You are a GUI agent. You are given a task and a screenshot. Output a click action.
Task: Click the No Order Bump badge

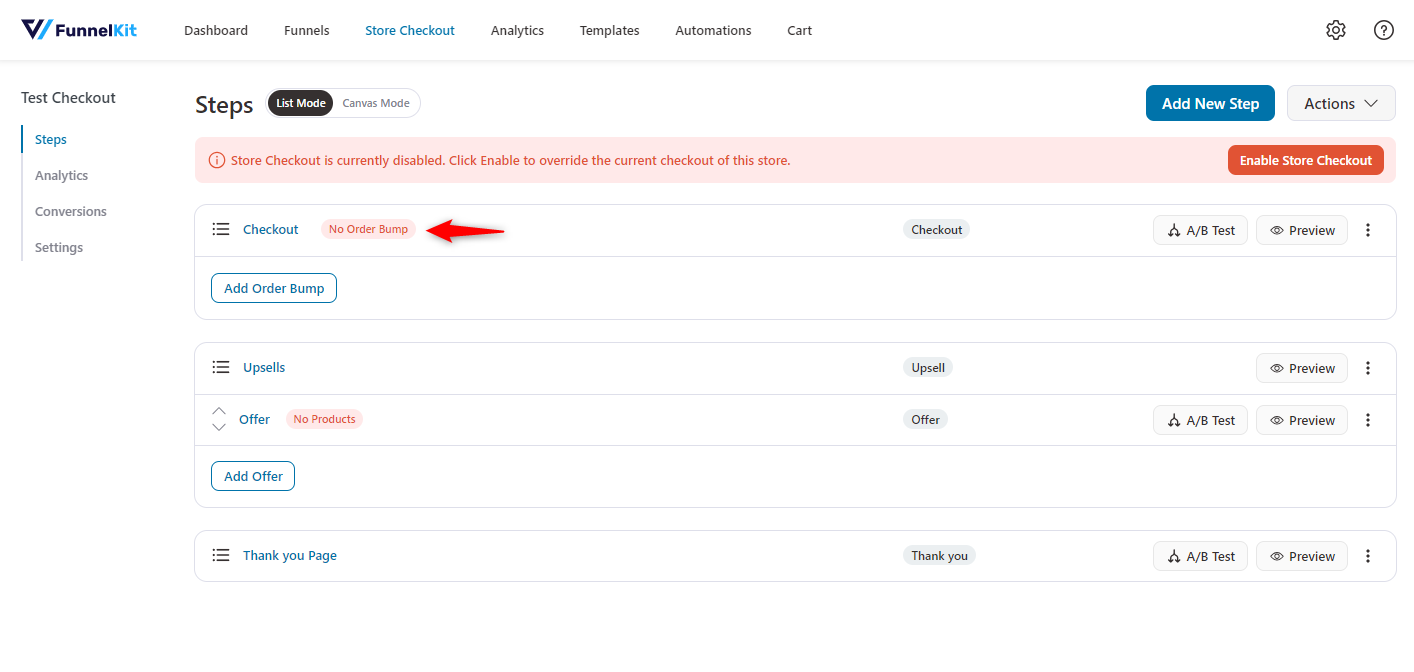368,229
